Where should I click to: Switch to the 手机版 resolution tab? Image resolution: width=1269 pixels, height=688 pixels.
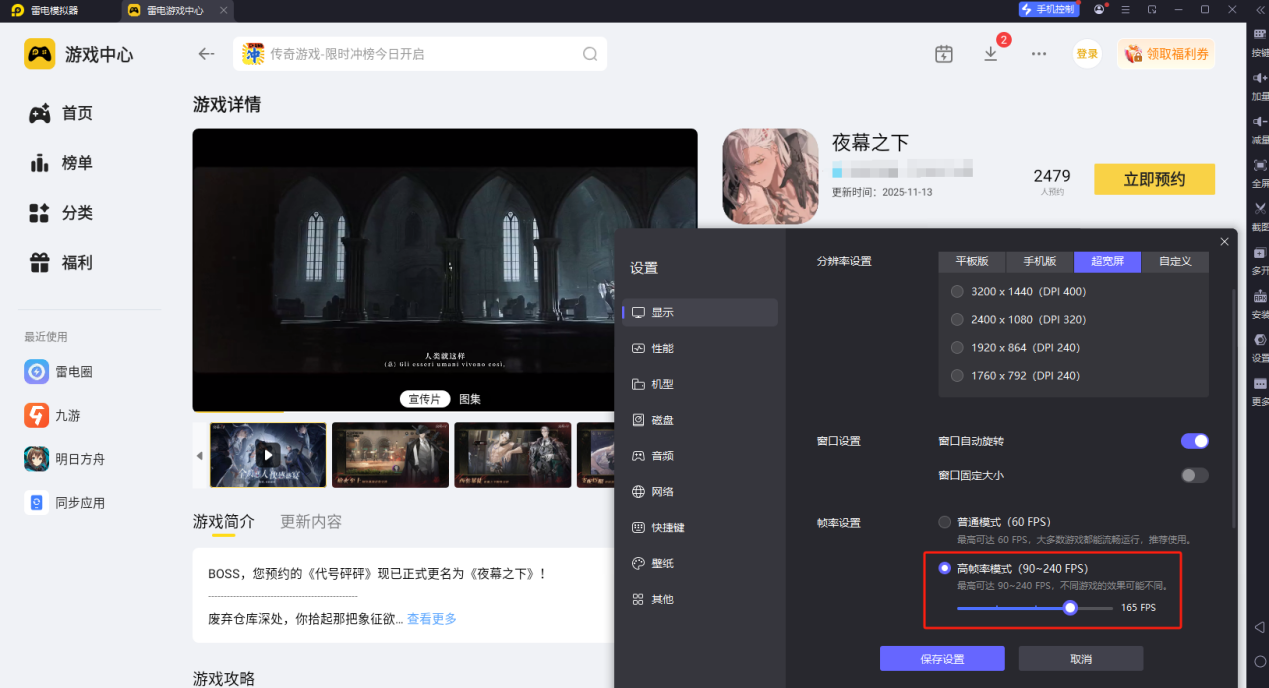point(1039,261)
